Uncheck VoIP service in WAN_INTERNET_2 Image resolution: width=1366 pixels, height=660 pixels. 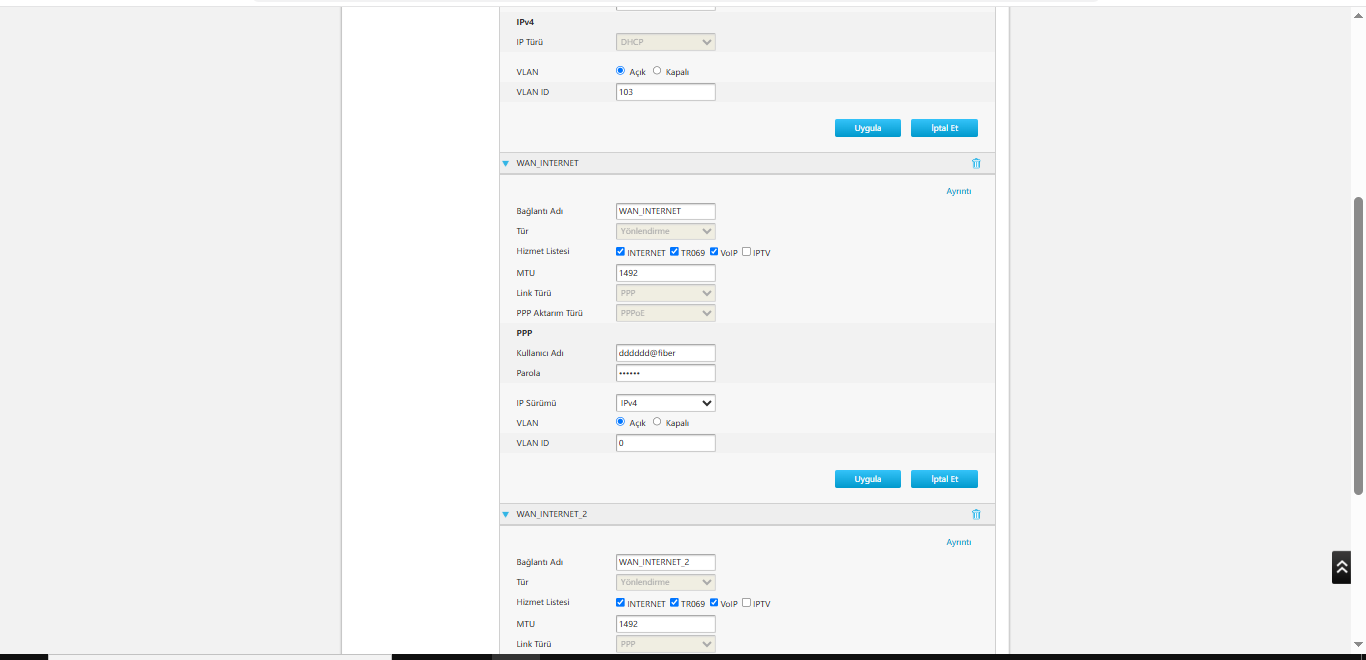(714, 603)
